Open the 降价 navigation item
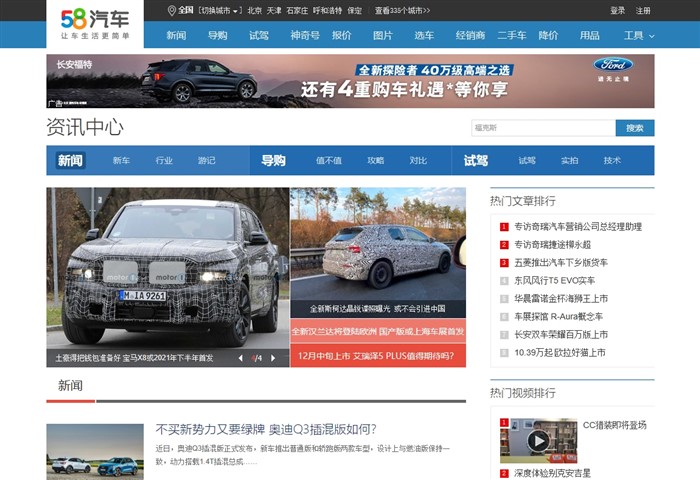The height and width of the screenshot is (480, 700). click(x=548, y=35)
